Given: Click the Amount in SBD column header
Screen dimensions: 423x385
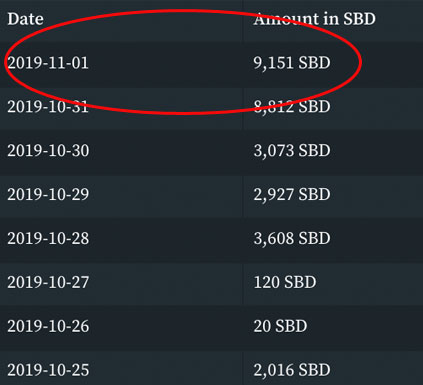Looking at the screenshot, I should pos(314,19).
